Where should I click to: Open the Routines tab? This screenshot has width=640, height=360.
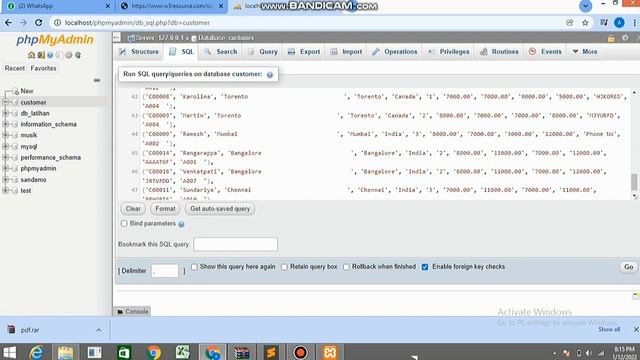(499, 52)
